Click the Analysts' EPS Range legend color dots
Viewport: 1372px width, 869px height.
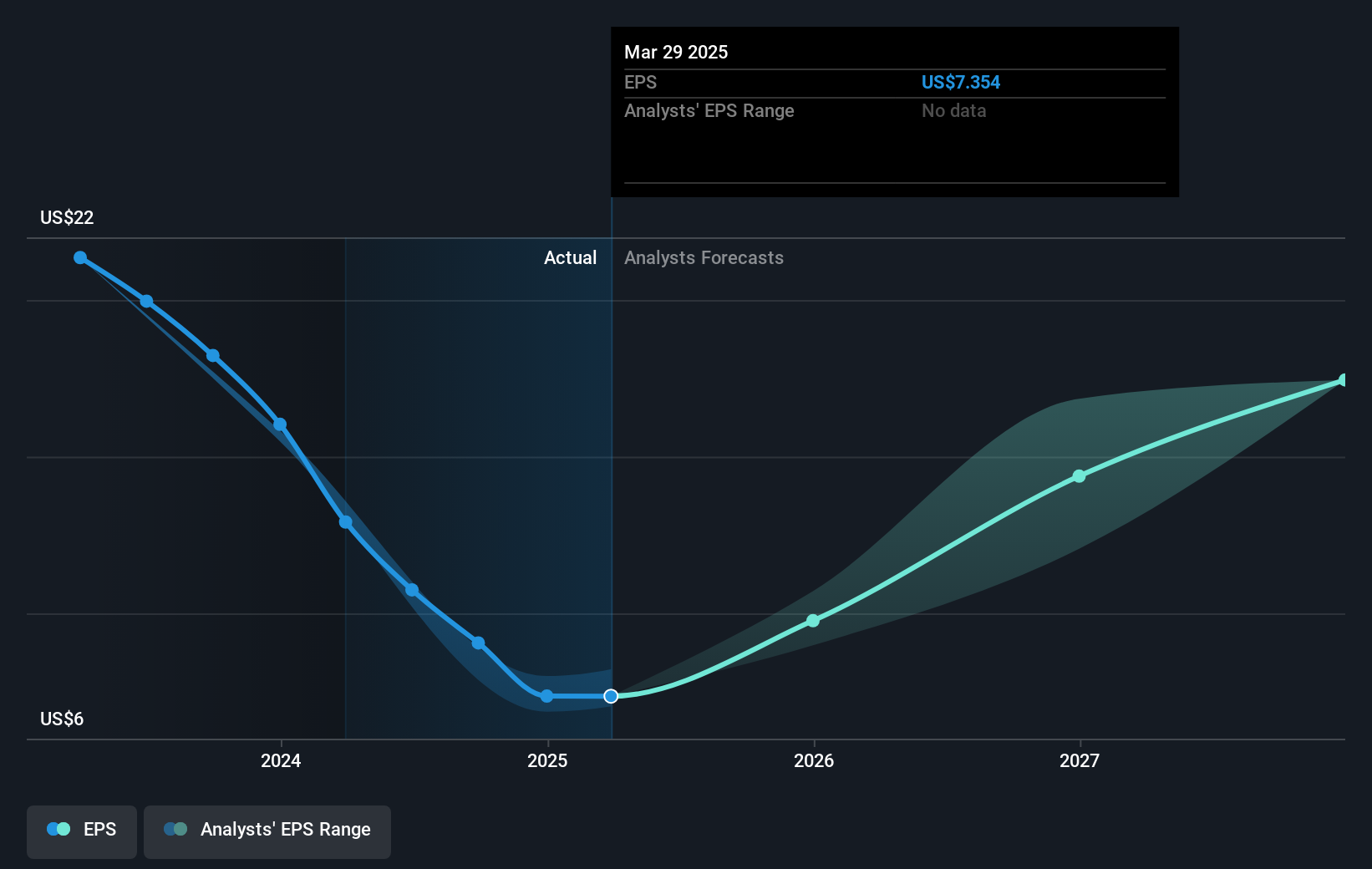[175, 829]
